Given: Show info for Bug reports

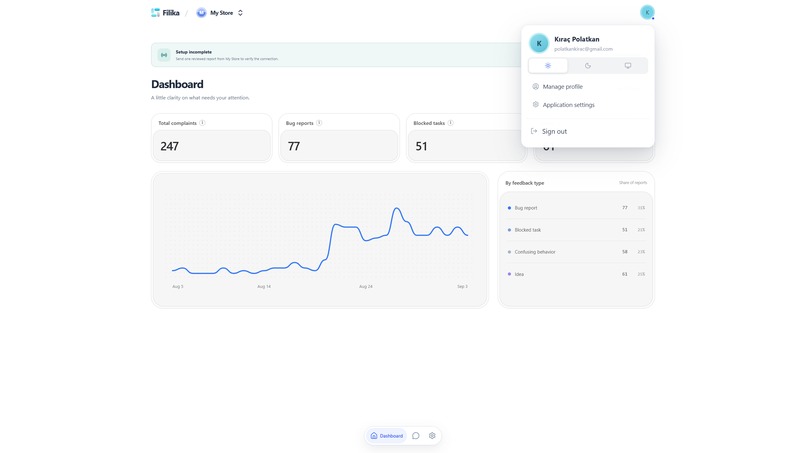Looking at the screenshot, I should [319, 123].
